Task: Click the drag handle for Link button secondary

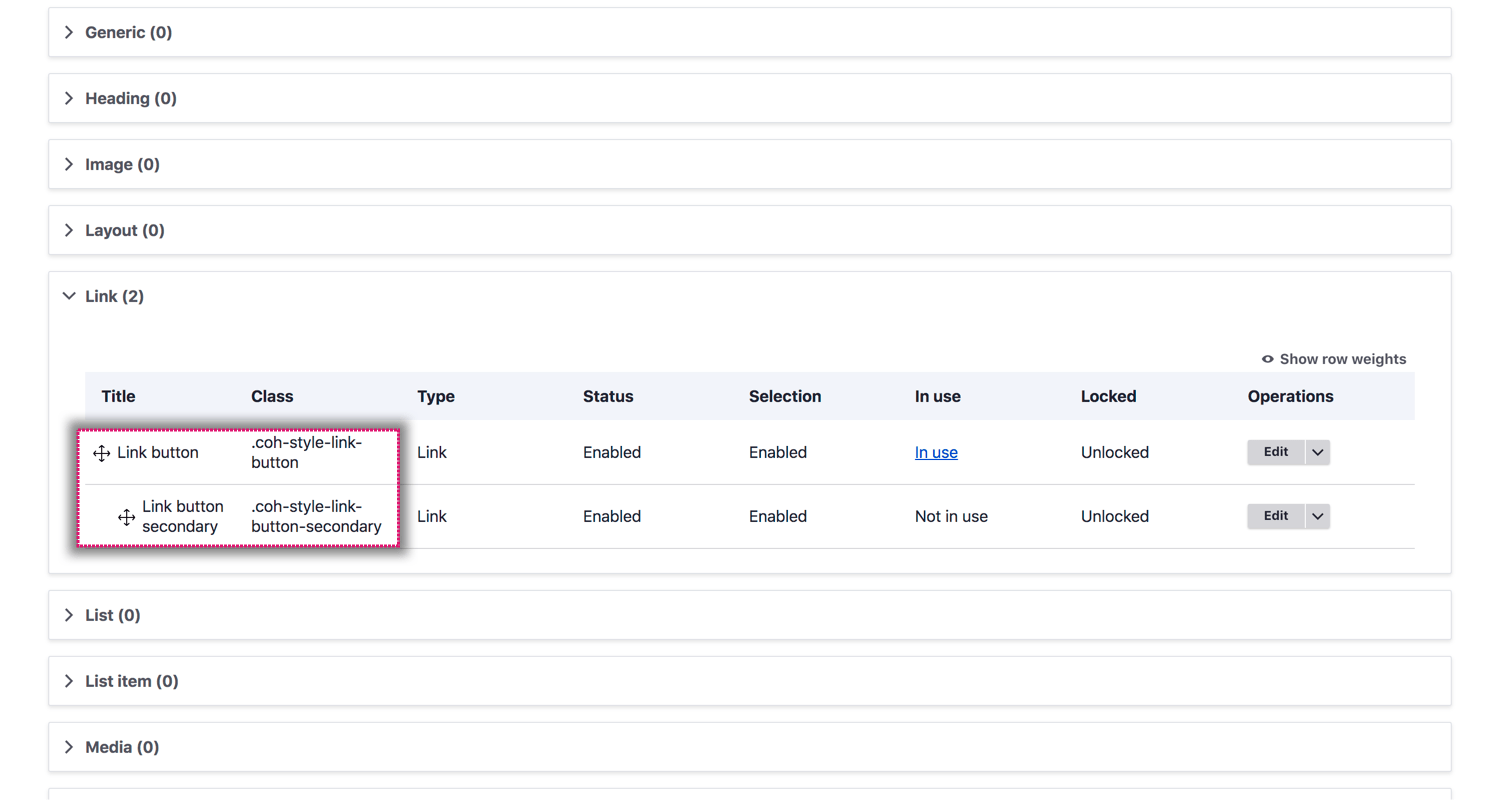Action: click(126, 517)
